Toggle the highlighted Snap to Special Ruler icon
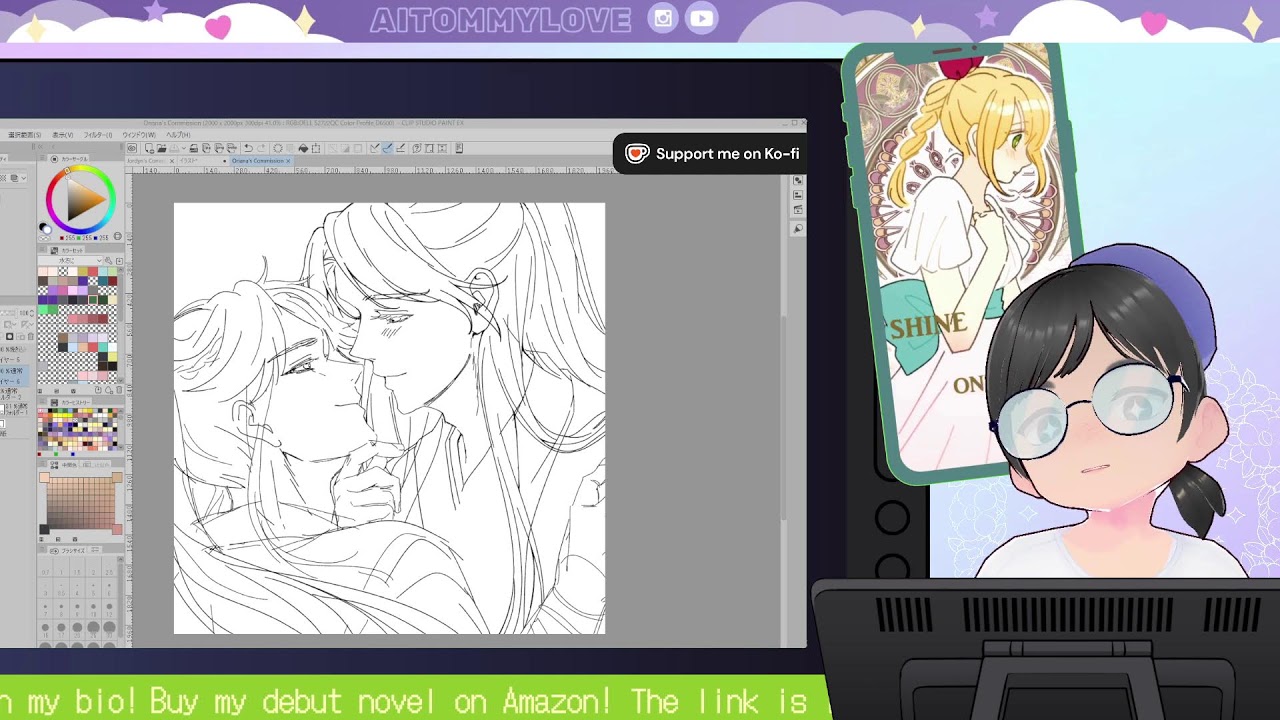 387,148
